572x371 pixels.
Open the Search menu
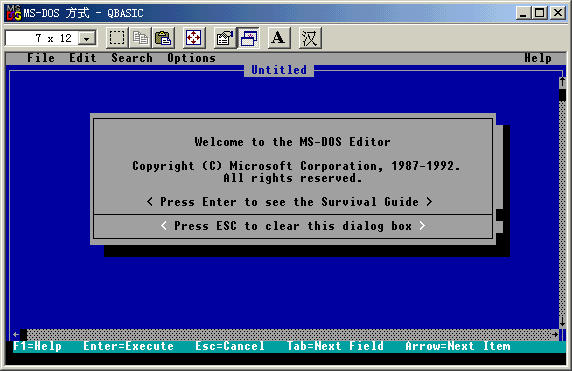pos(132,58)
